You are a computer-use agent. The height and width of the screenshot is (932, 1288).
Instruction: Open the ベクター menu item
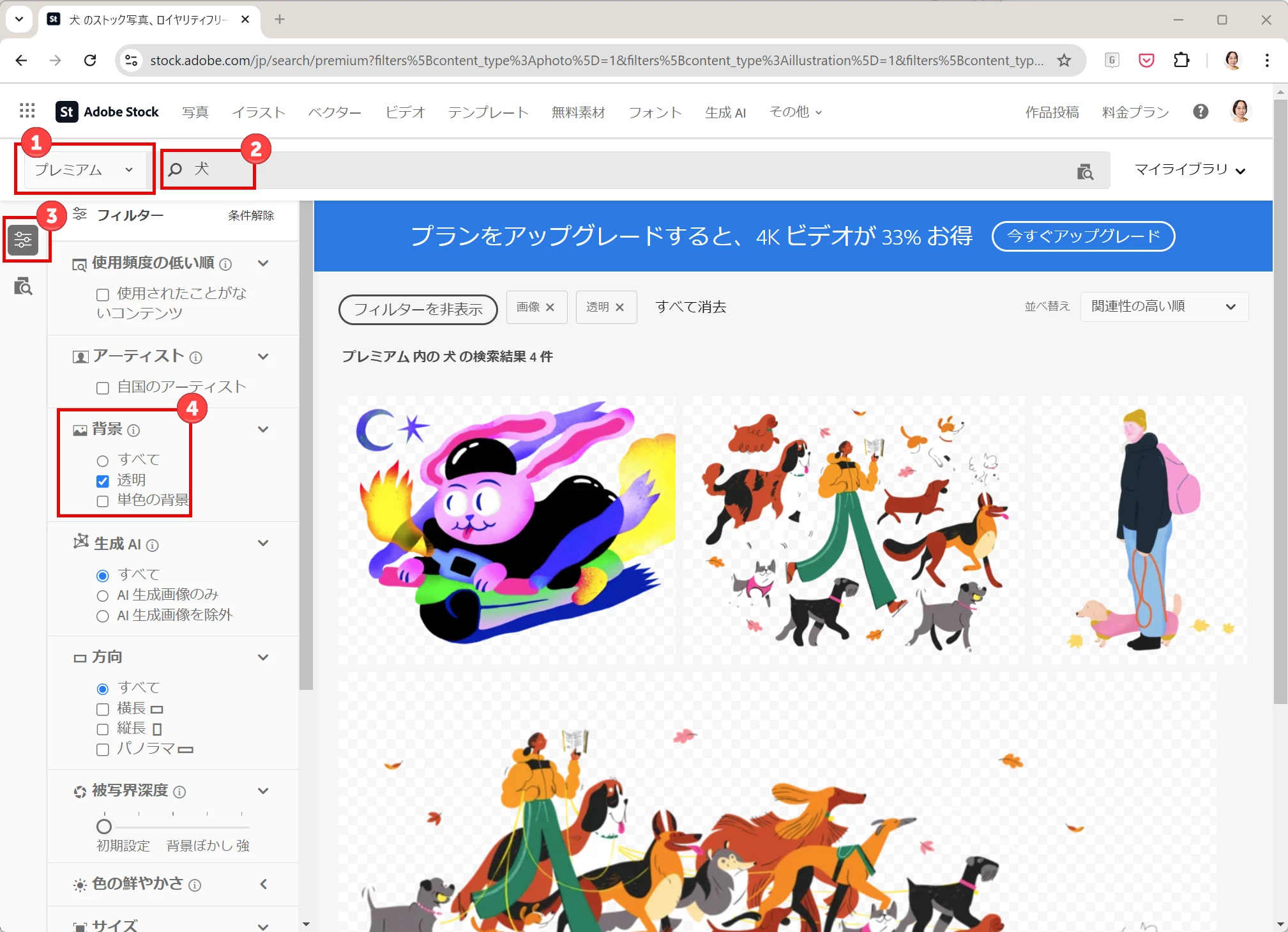click(335, 112)
